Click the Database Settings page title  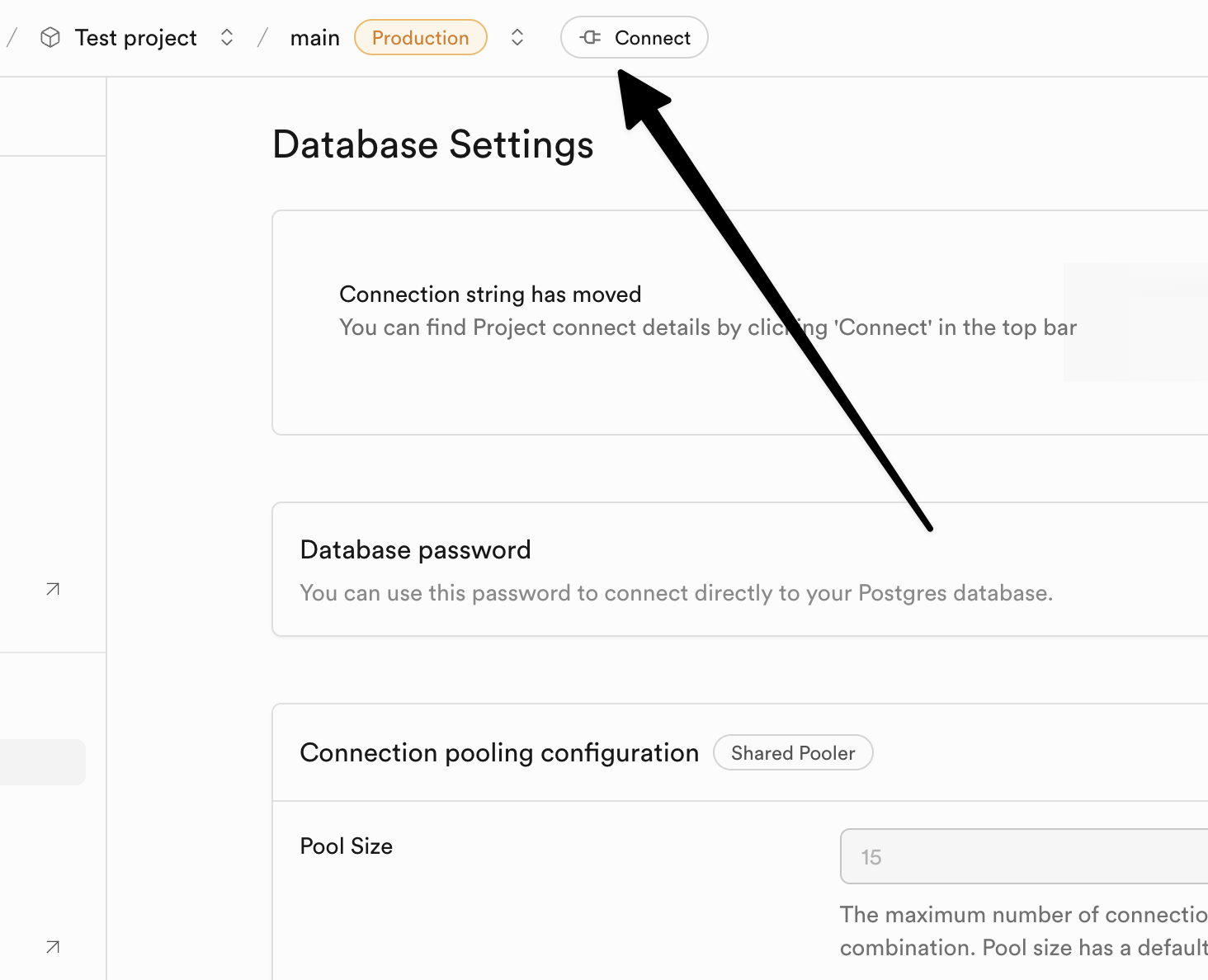point(432,145)
